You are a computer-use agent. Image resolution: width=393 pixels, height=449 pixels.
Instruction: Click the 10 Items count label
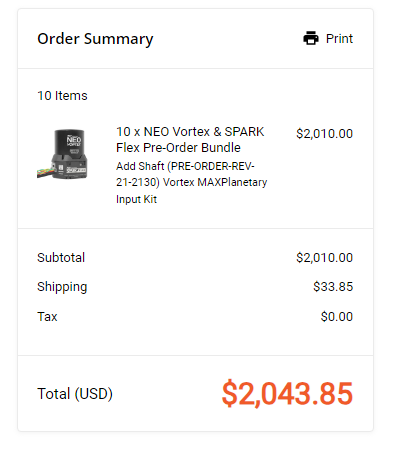[x=62, y=96]
